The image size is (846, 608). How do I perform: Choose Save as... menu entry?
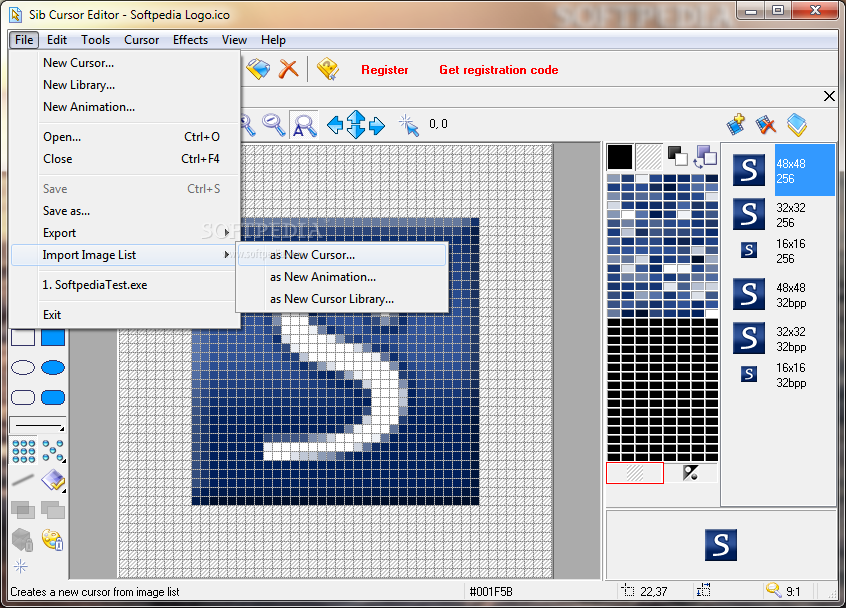click(125, 211)
